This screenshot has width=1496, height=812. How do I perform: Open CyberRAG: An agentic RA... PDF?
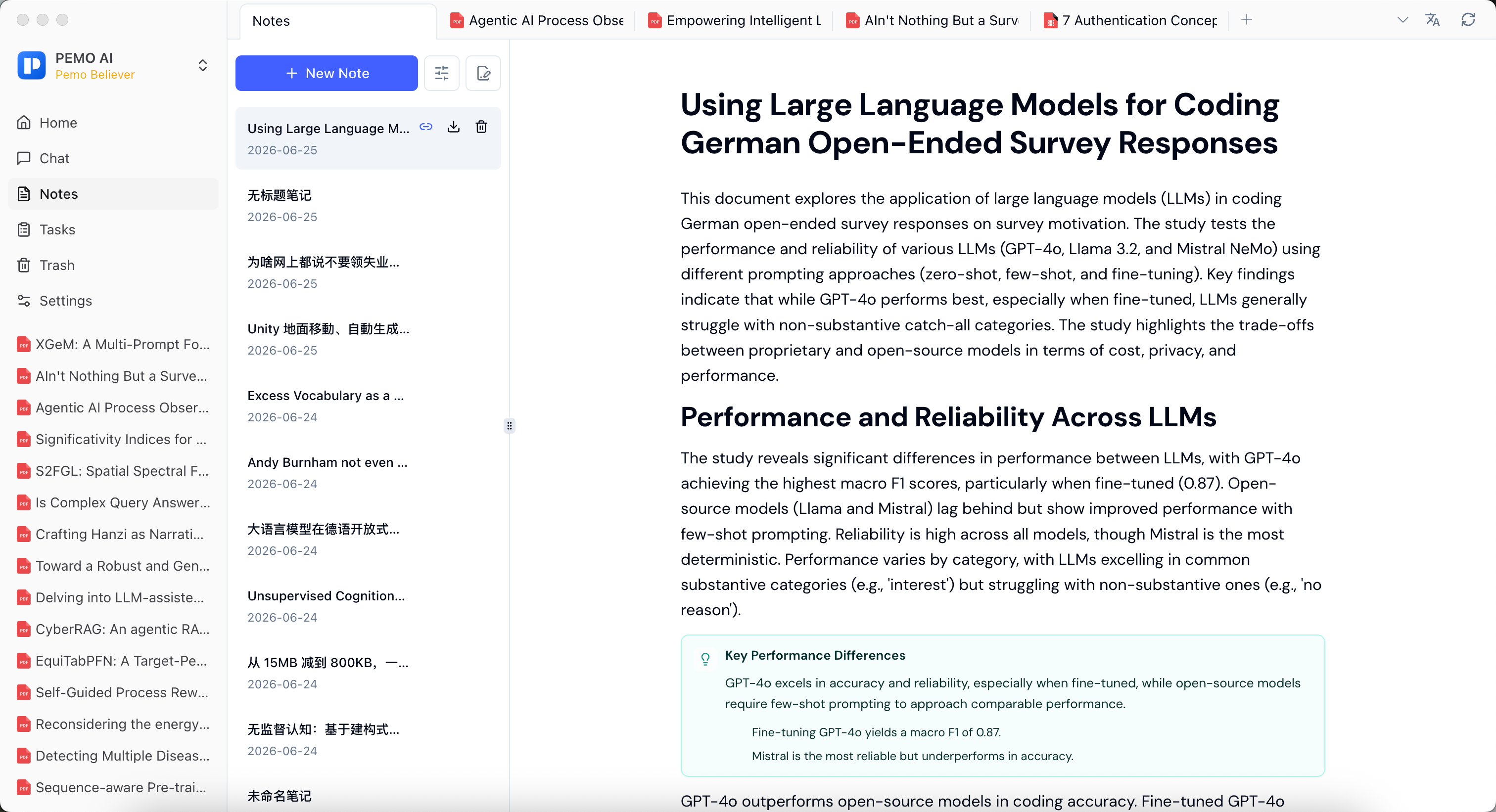click(114, 629)
